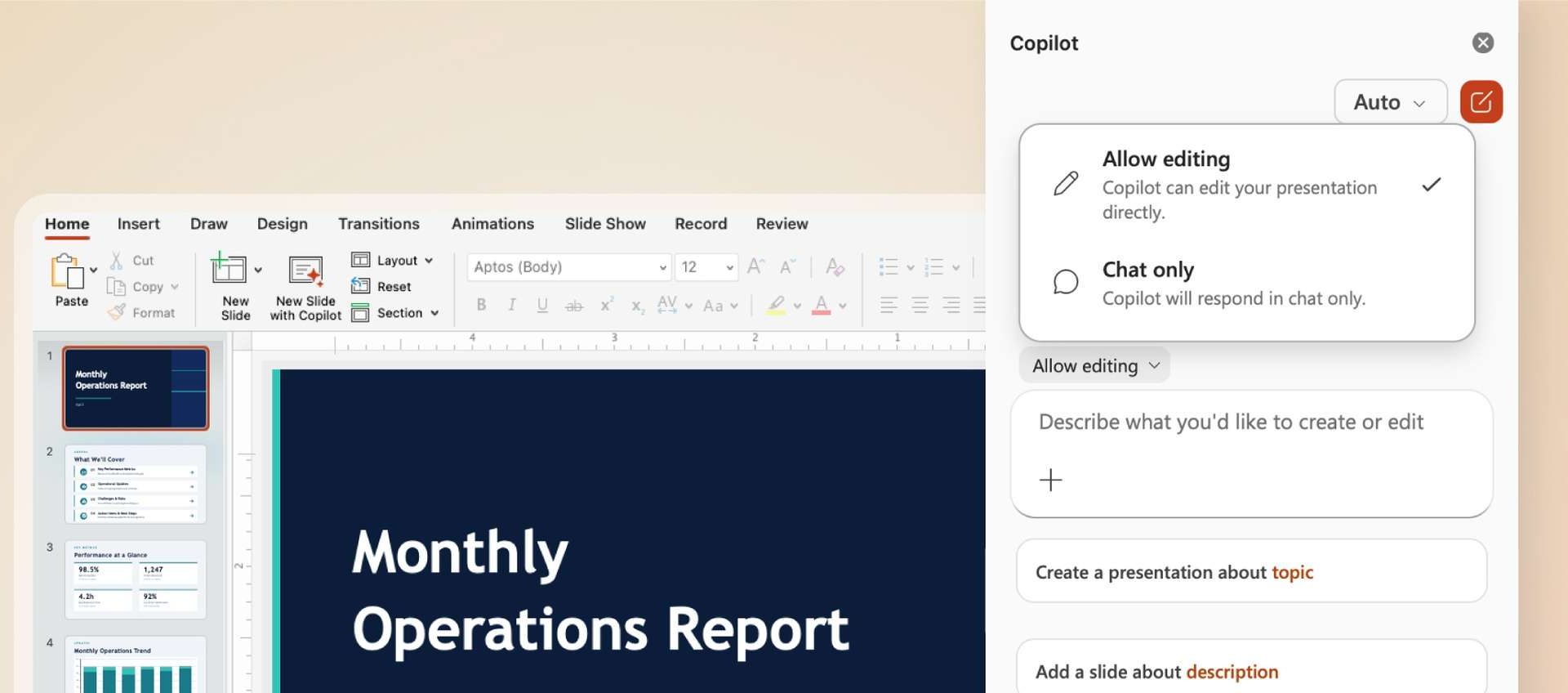Click the New Slide icon
The image size is (1568, 693).
(228, 268)
